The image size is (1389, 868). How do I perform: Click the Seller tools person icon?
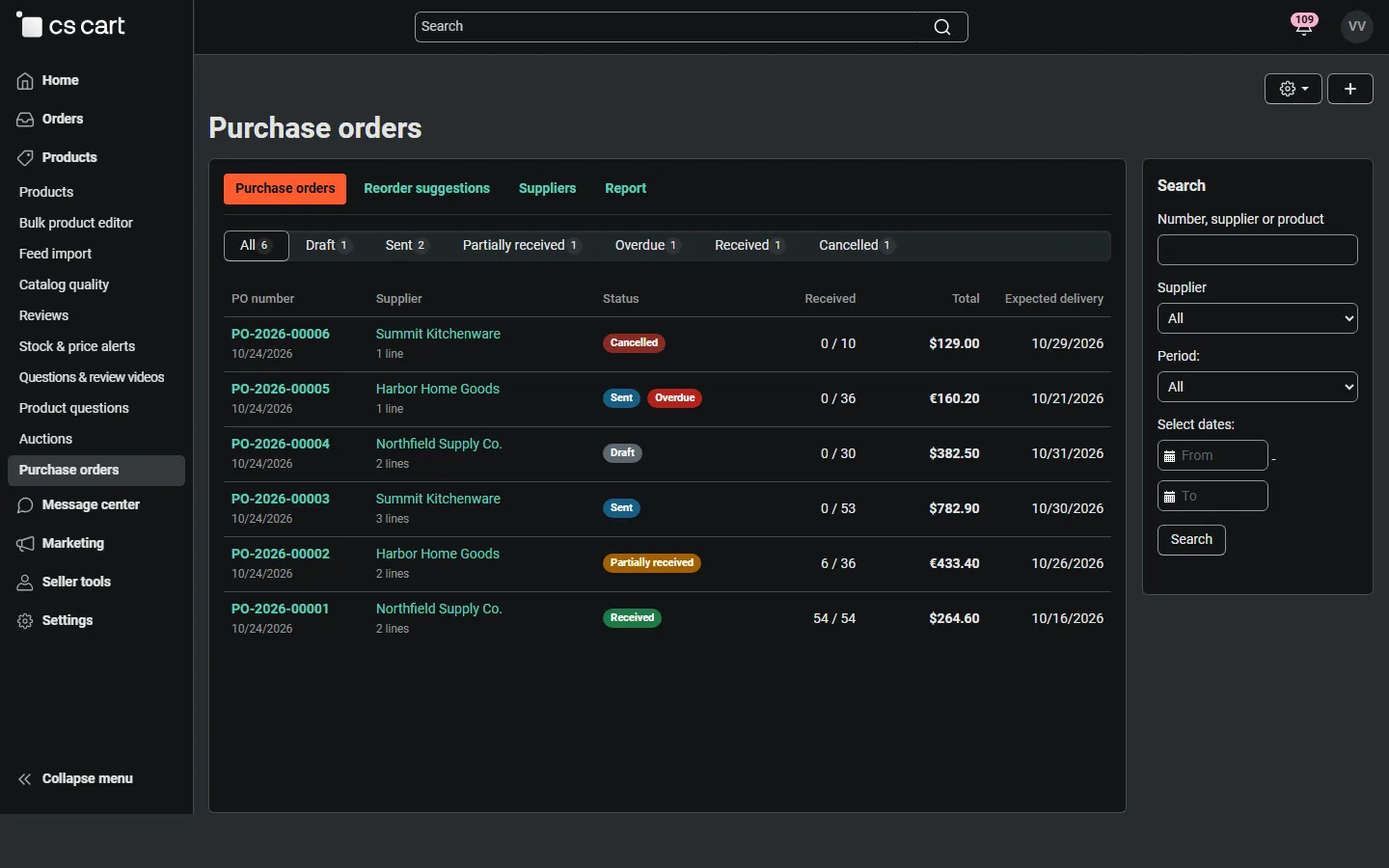[25, 583]
